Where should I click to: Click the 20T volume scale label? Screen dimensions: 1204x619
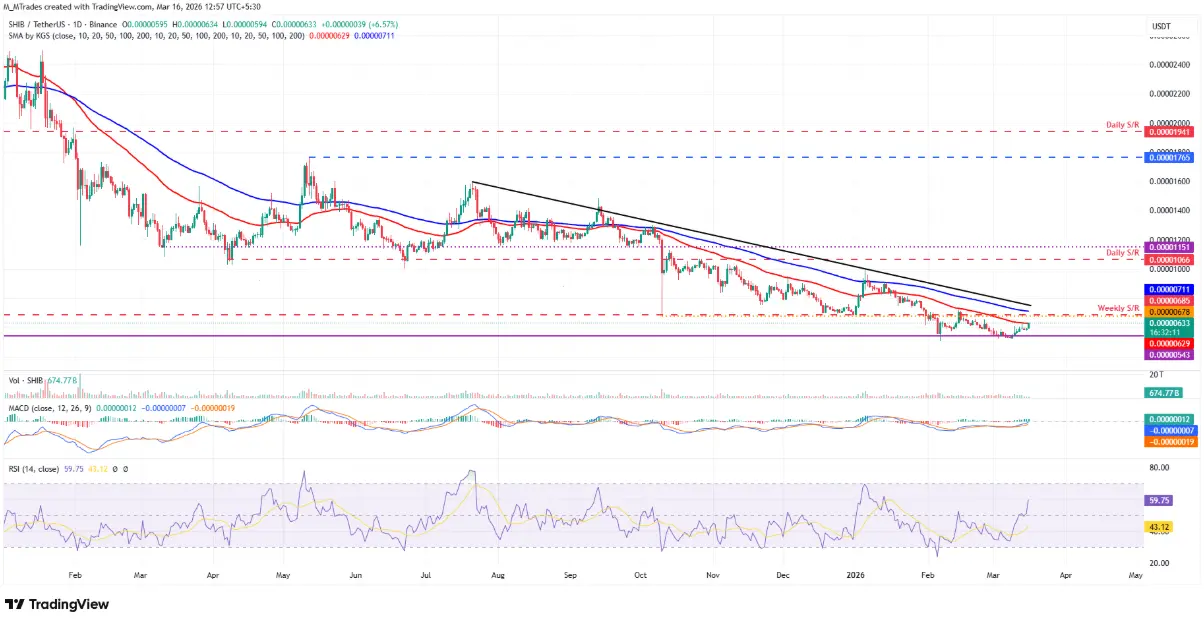pos(1154,373)
